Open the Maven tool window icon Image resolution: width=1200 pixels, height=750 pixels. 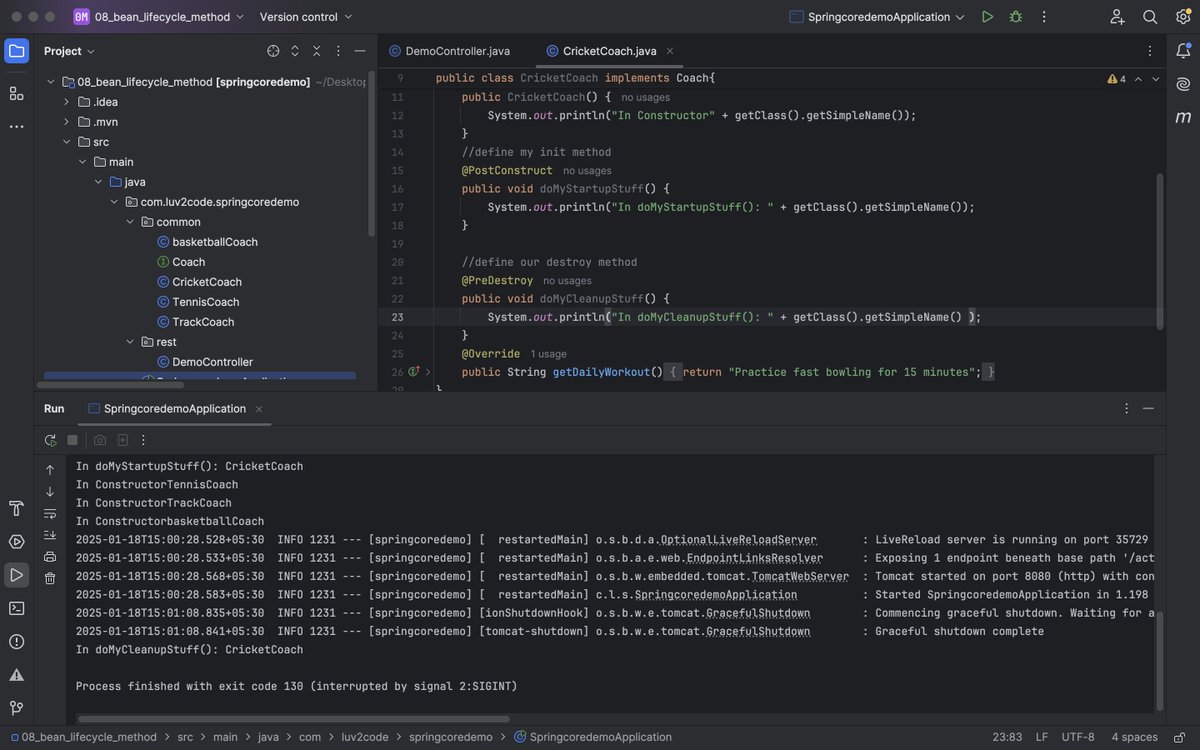click(x=1183, y=118)
